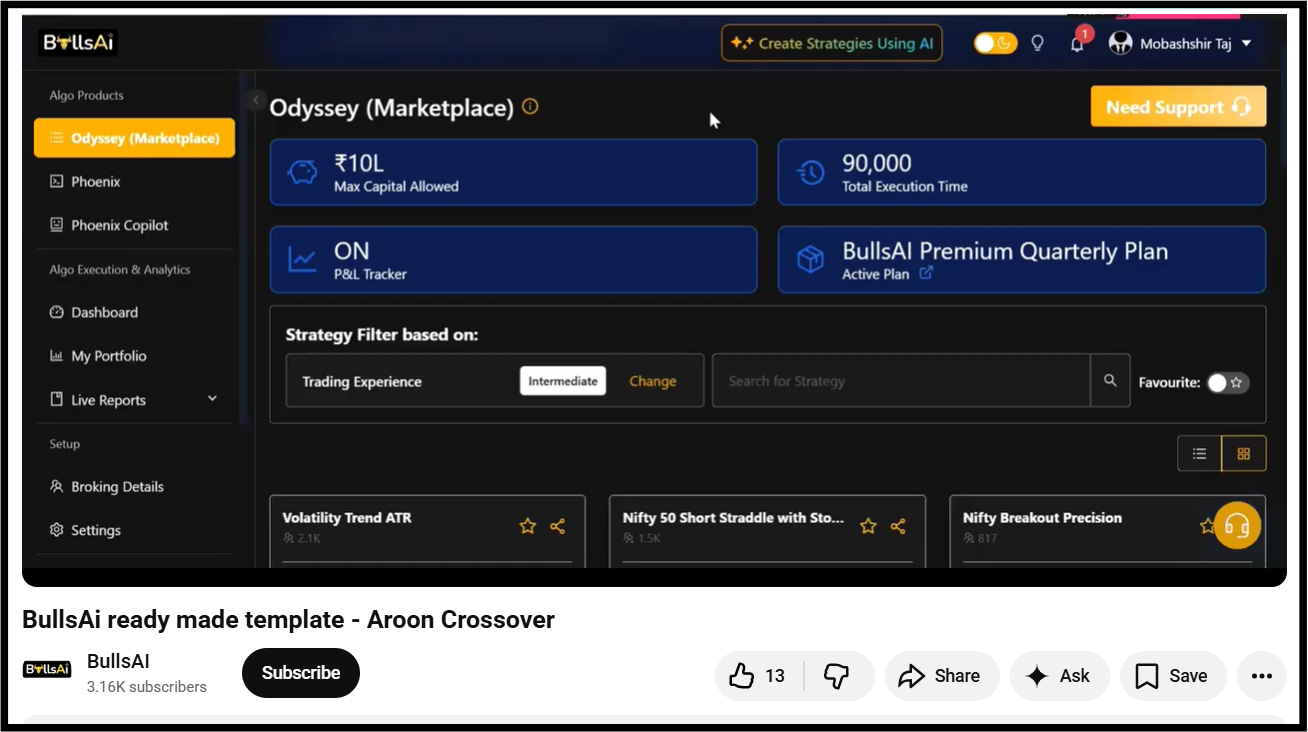Click the info icon beside Odyssey (Marketplace) heading
The image size is (1308, 732).
[x=530, y=106]
